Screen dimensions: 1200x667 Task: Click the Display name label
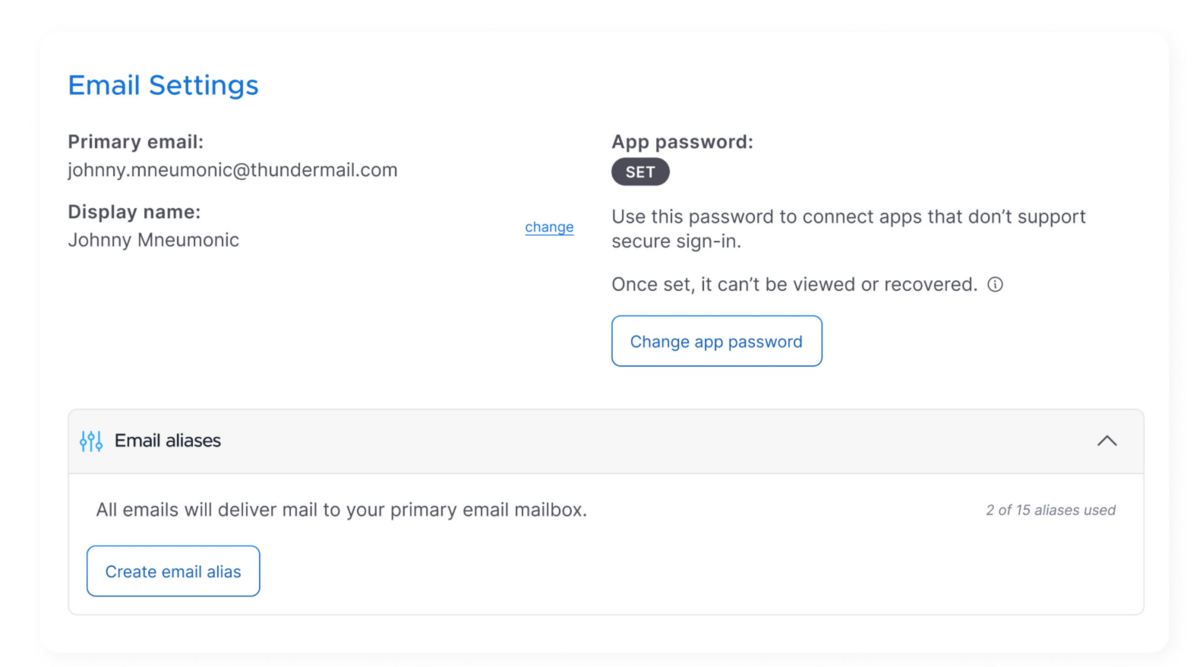click(134, 212)
